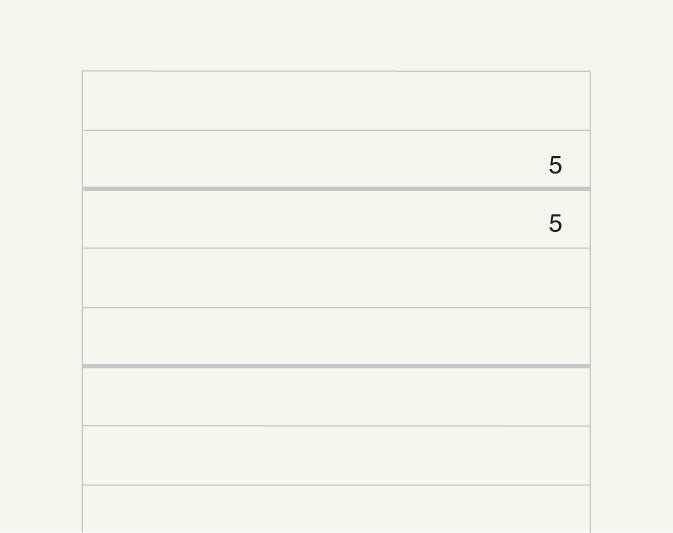Viewport: 673px width, 533px height.
Task: Click the thin line directly below the lower 5 row
Action: coord(336,248)
